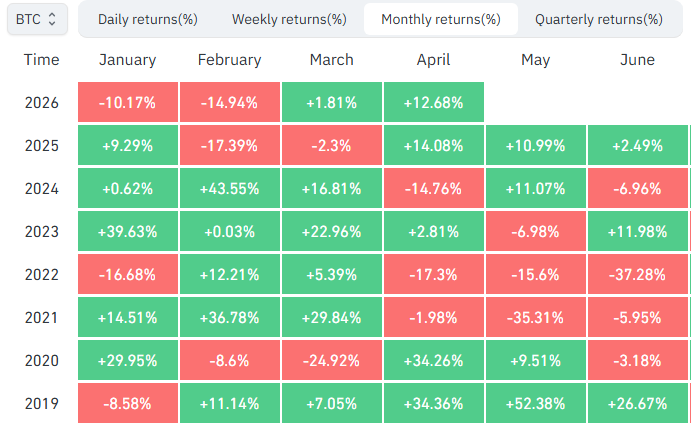Image resolution: width=691 pixels, height=426 pixels.
Task: Click the June column header
Action: pyautogui.click(x=637, y=60)
